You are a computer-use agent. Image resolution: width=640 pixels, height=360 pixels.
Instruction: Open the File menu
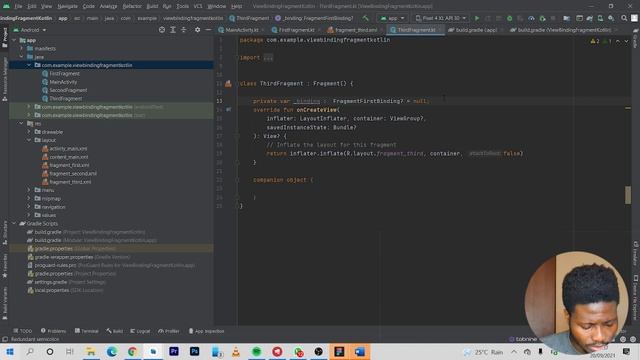point(18,6)
